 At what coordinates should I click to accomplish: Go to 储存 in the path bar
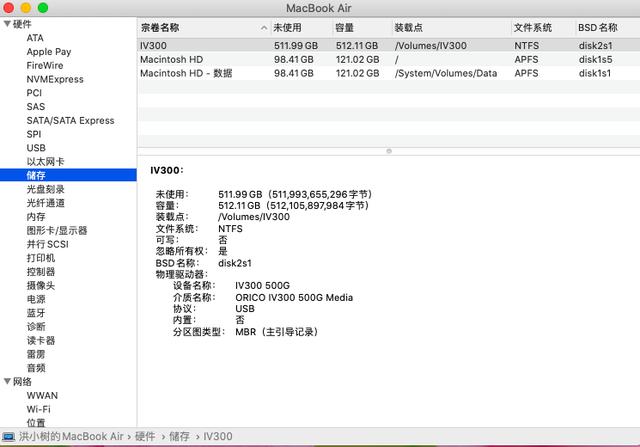click(180, 437)
